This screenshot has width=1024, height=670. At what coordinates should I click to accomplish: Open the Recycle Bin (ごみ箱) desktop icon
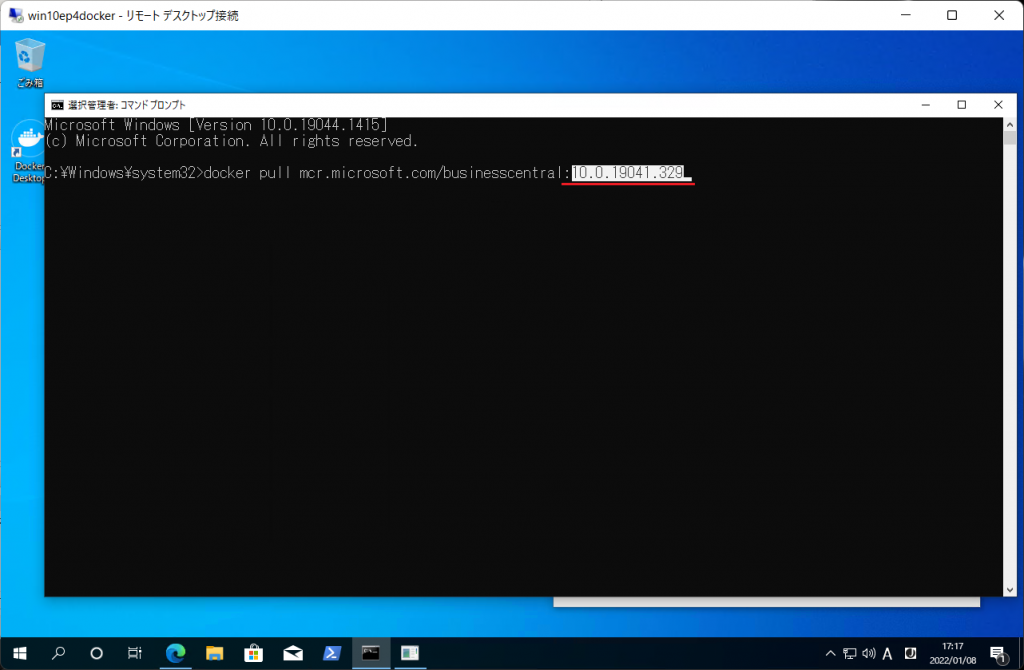point(29,62)
